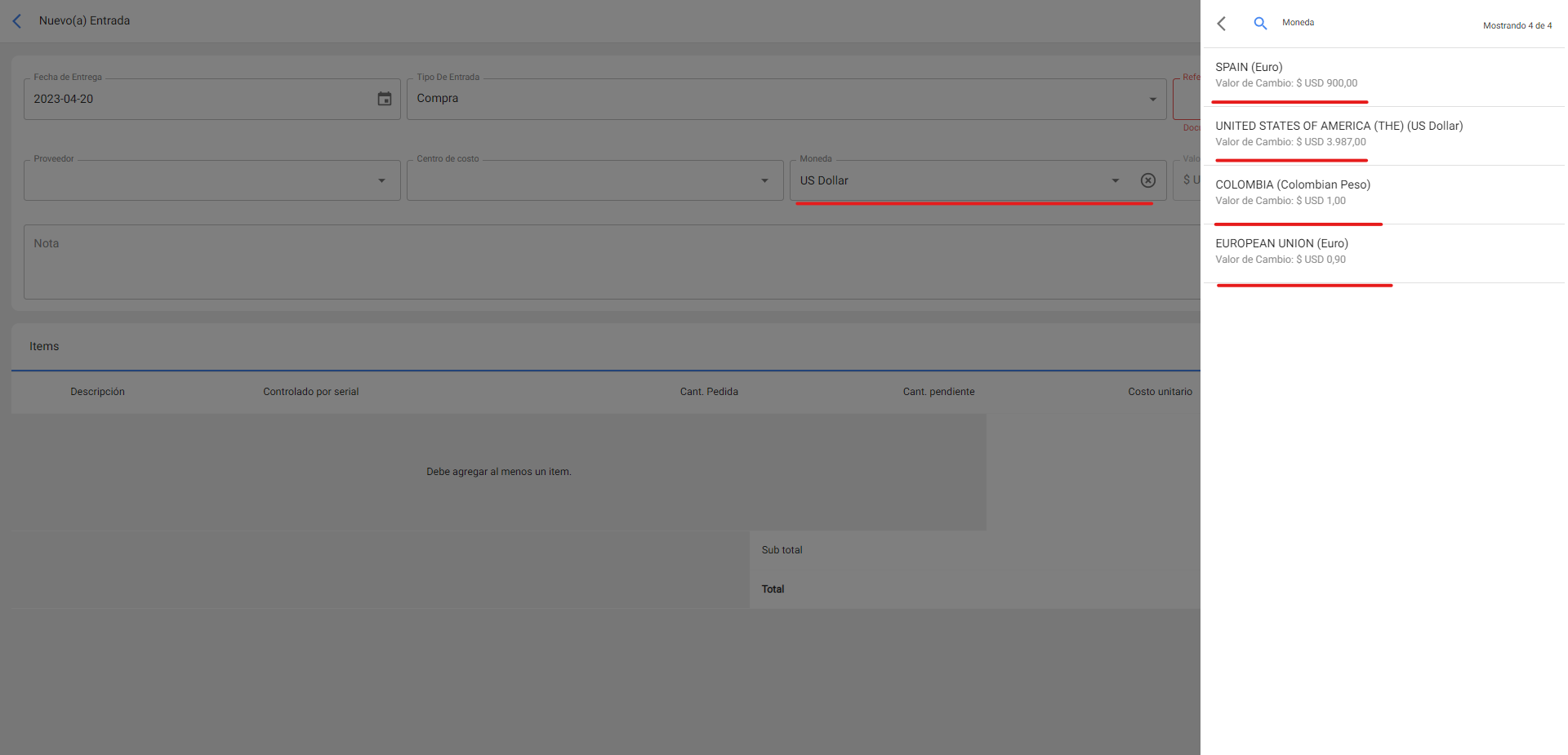Click the Moneda search field label
Viewport: 1568px width, 755px height.
point(1298,23)
